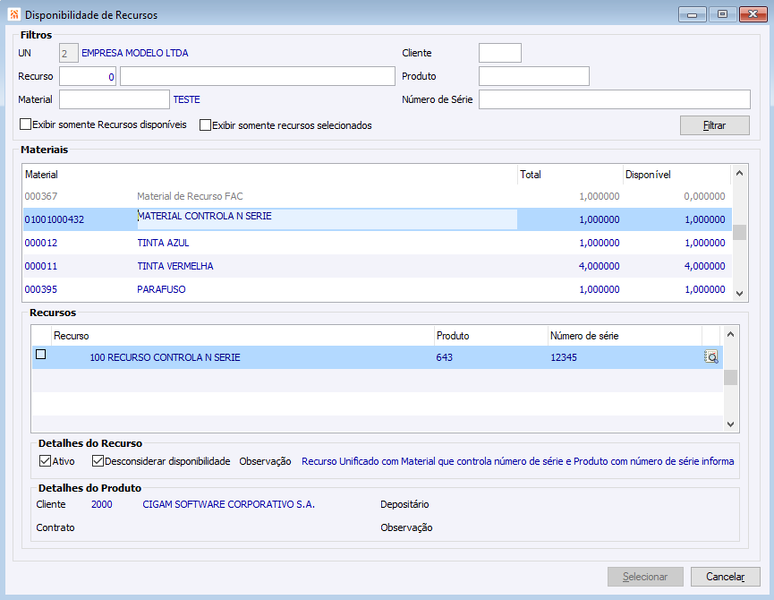Click the Material column header
774x600 pixels.
pyautogui.click(x=270, y=174)
